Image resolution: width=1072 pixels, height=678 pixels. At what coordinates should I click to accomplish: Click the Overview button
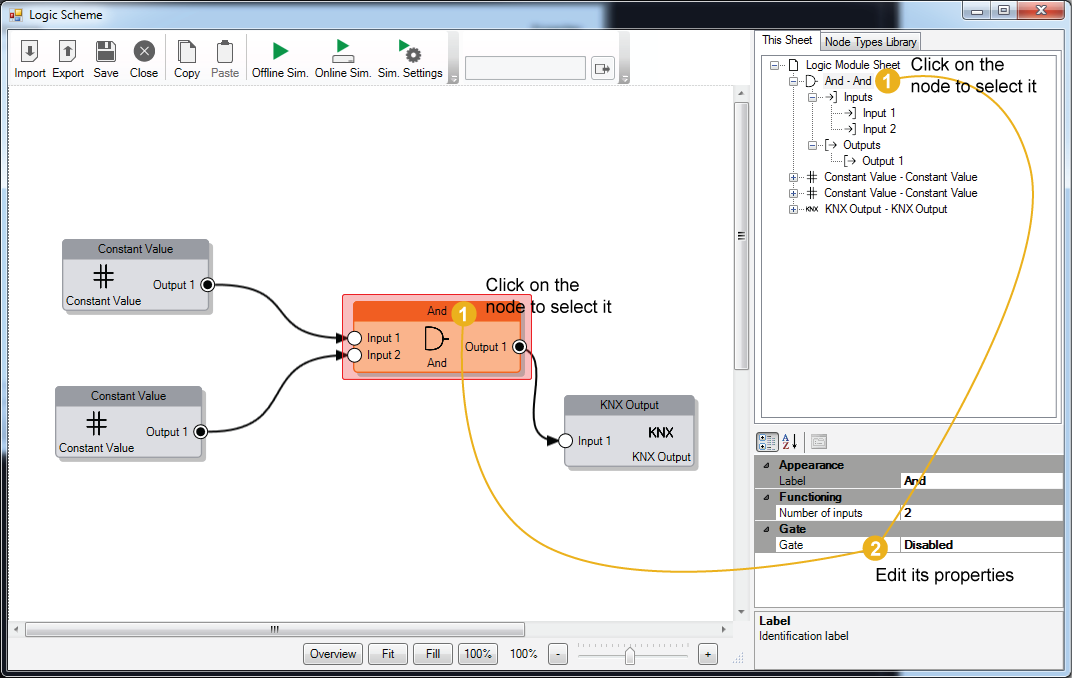coord(333,654)
